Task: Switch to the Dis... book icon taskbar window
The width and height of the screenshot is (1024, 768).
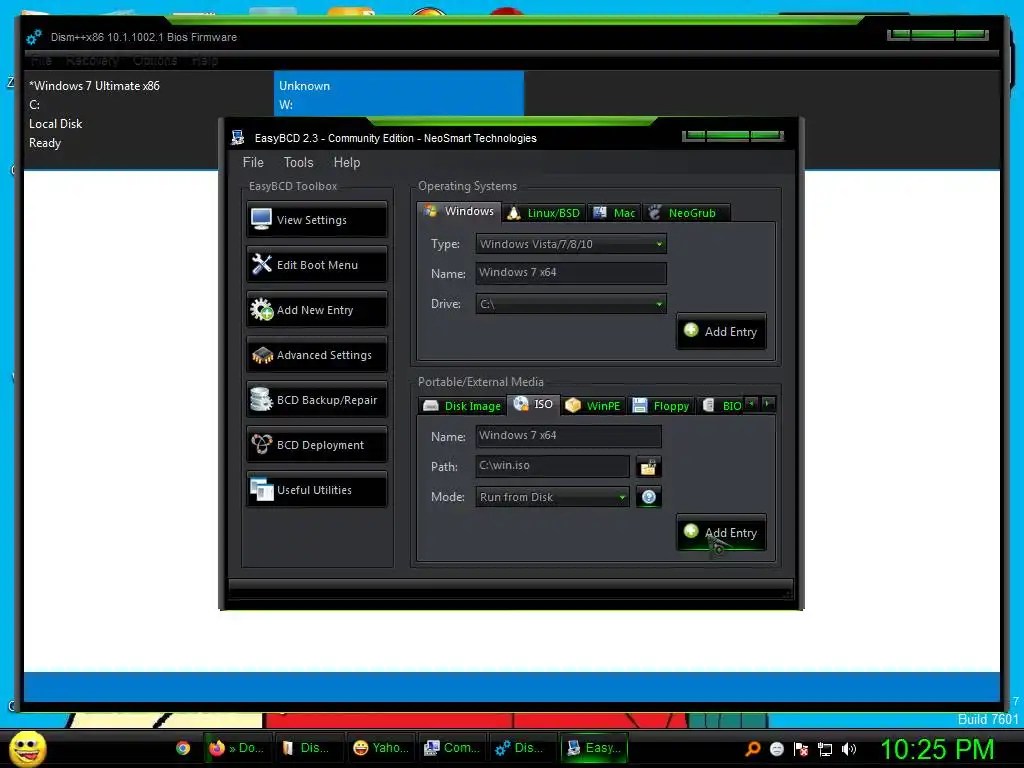Action: (308, 748)
